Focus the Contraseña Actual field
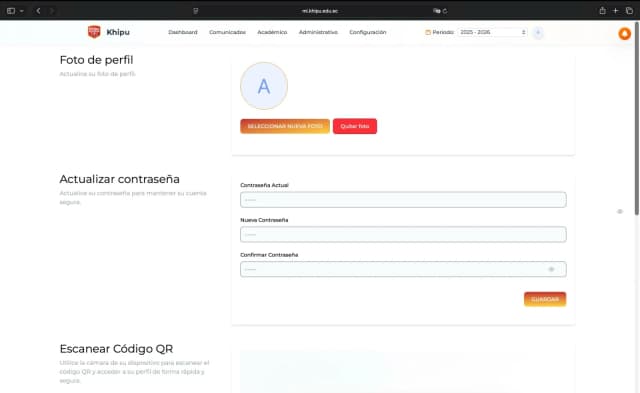Image resolution: width=640 pixels, height=393 pixels. (x=403, y=200)
